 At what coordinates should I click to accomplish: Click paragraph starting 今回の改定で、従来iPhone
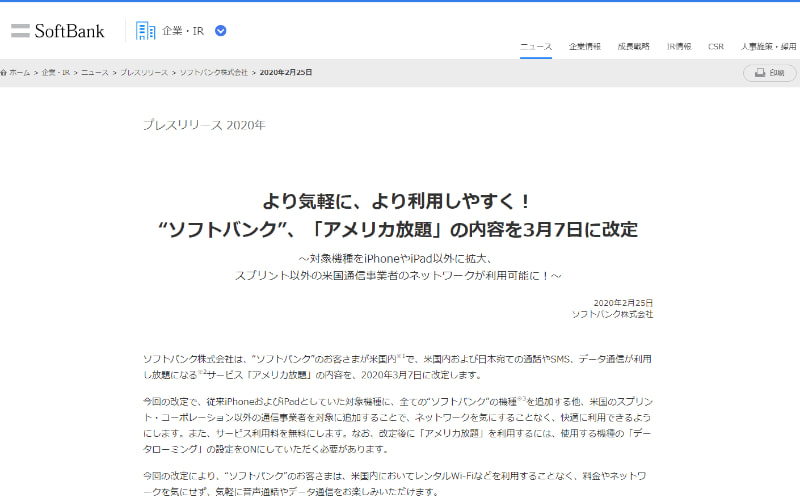tap(398, 425)
